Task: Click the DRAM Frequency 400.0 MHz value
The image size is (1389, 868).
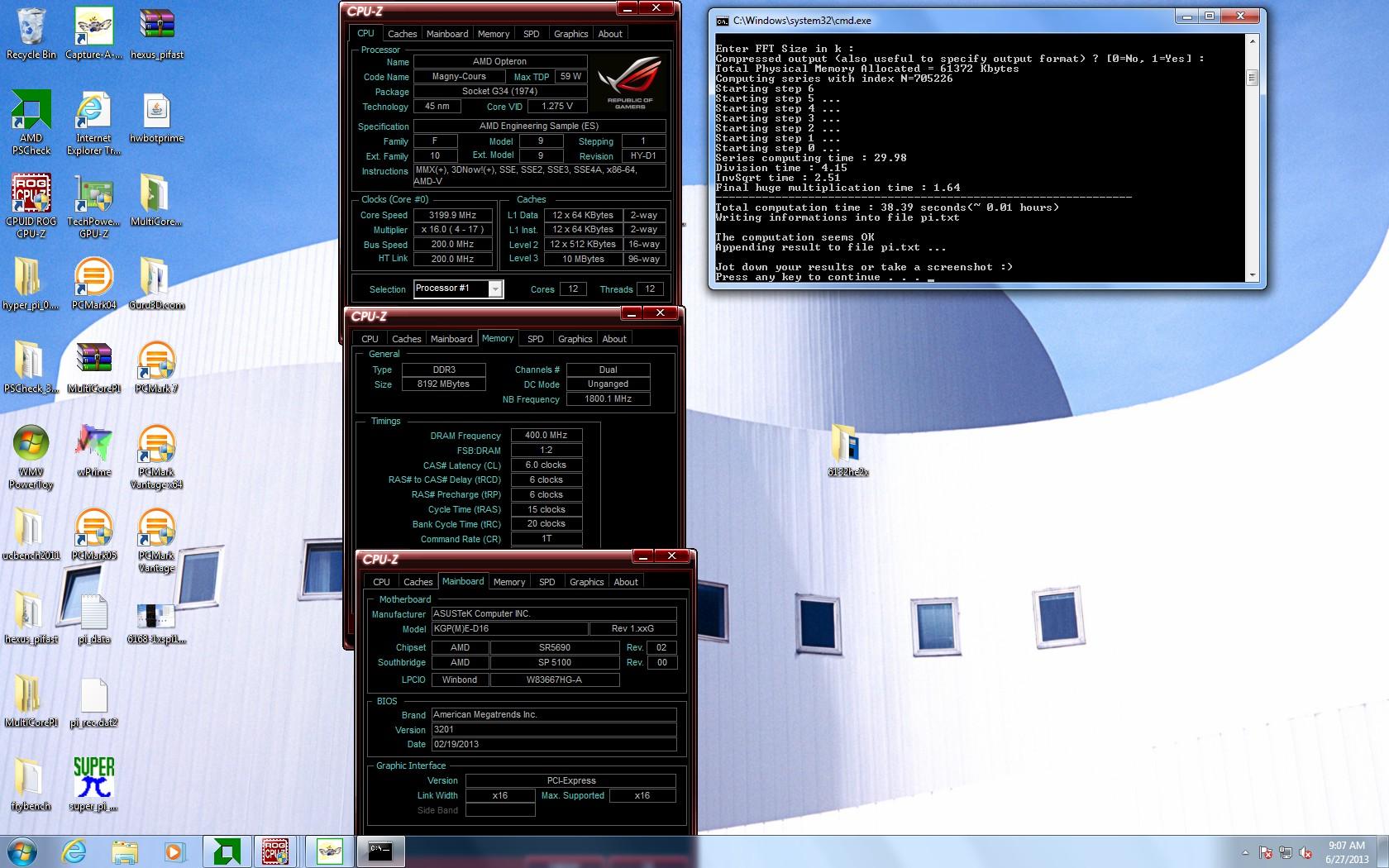Action: tap(547, 435)
